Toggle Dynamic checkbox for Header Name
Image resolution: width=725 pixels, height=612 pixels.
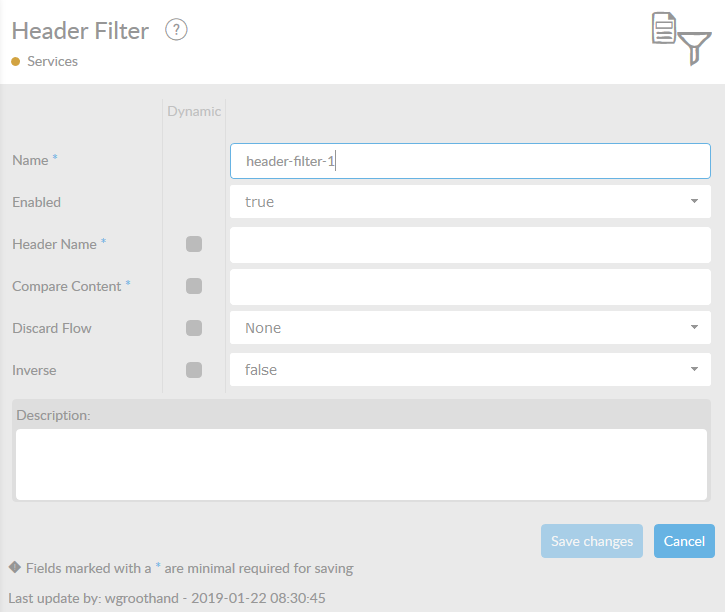coord(194,244)
